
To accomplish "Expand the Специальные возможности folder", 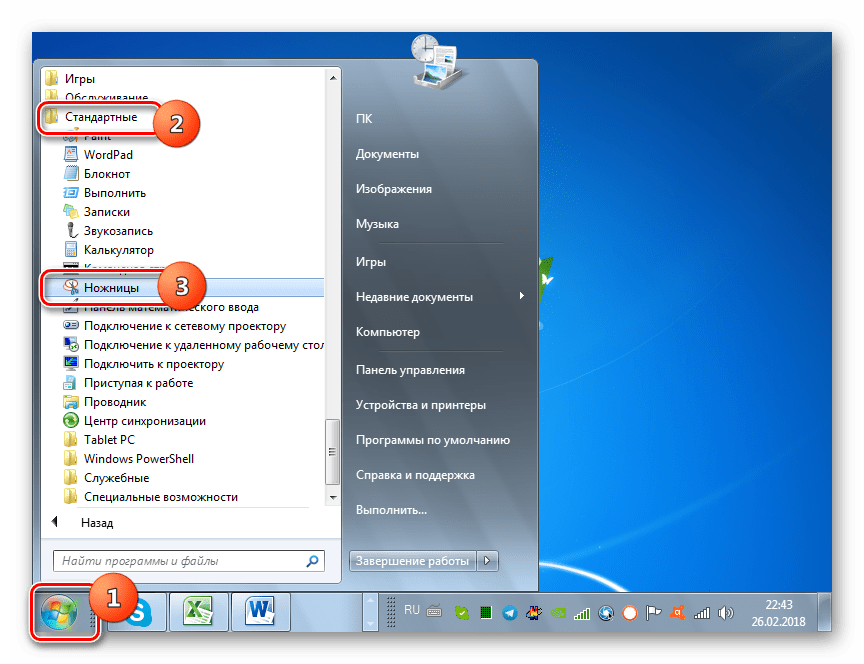I will pyautogui.click(x=160, y=497).
